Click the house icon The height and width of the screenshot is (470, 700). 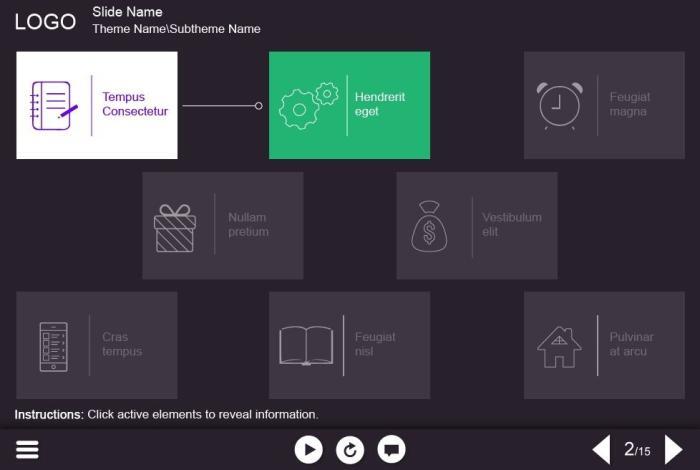[559, 346]
